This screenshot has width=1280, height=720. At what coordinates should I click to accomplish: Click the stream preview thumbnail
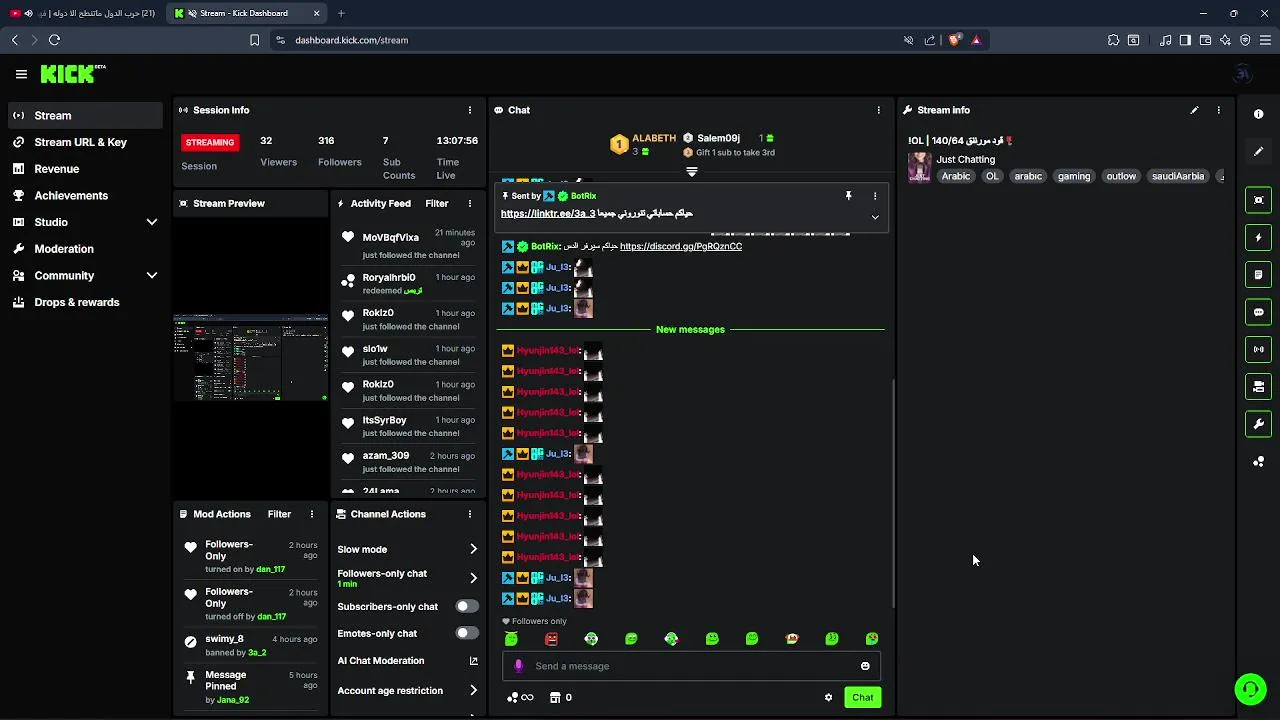click(x=251, y=357)
